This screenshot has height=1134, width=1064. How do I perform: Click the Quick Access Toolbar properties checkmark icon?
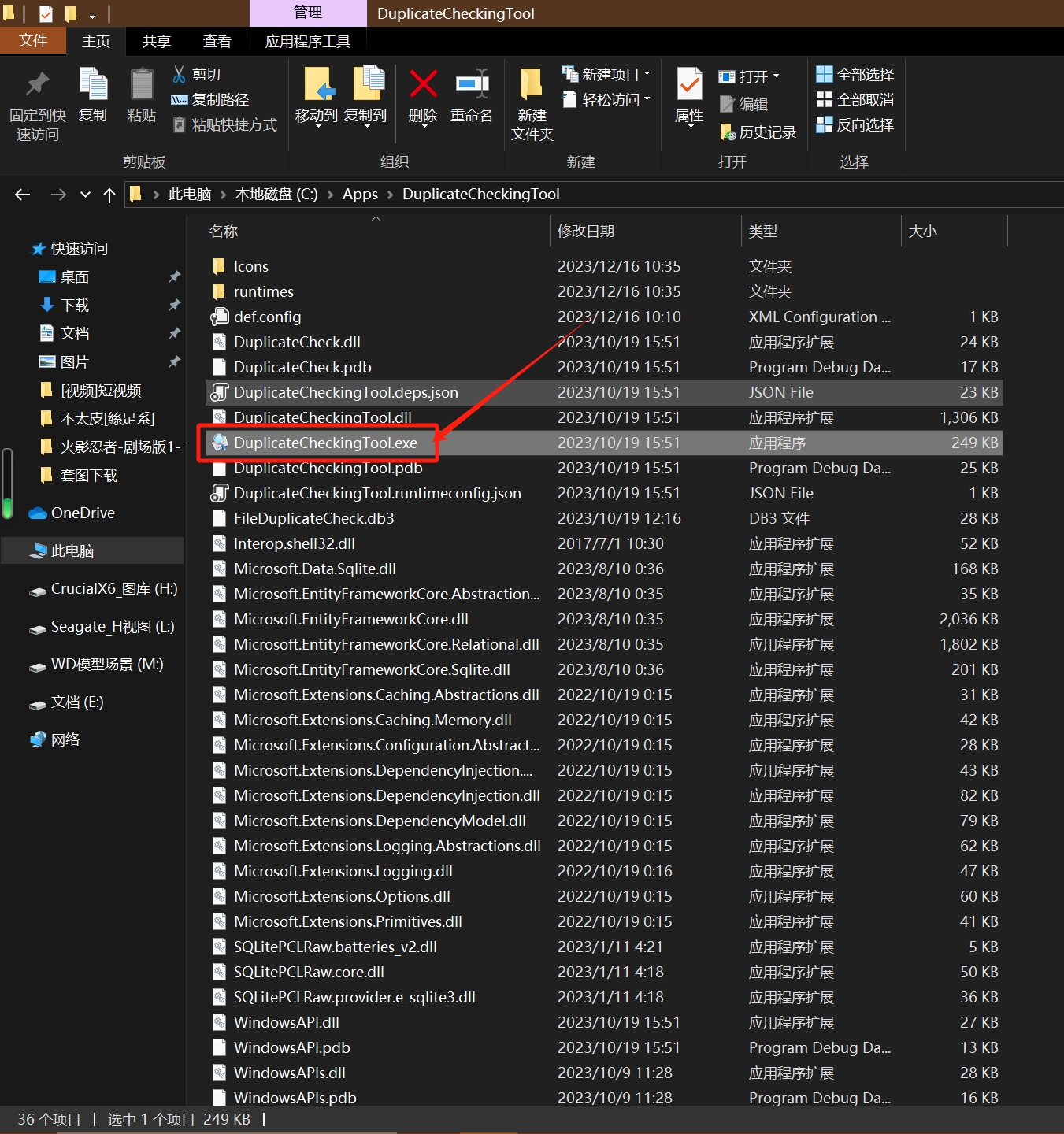coord(46,13)
